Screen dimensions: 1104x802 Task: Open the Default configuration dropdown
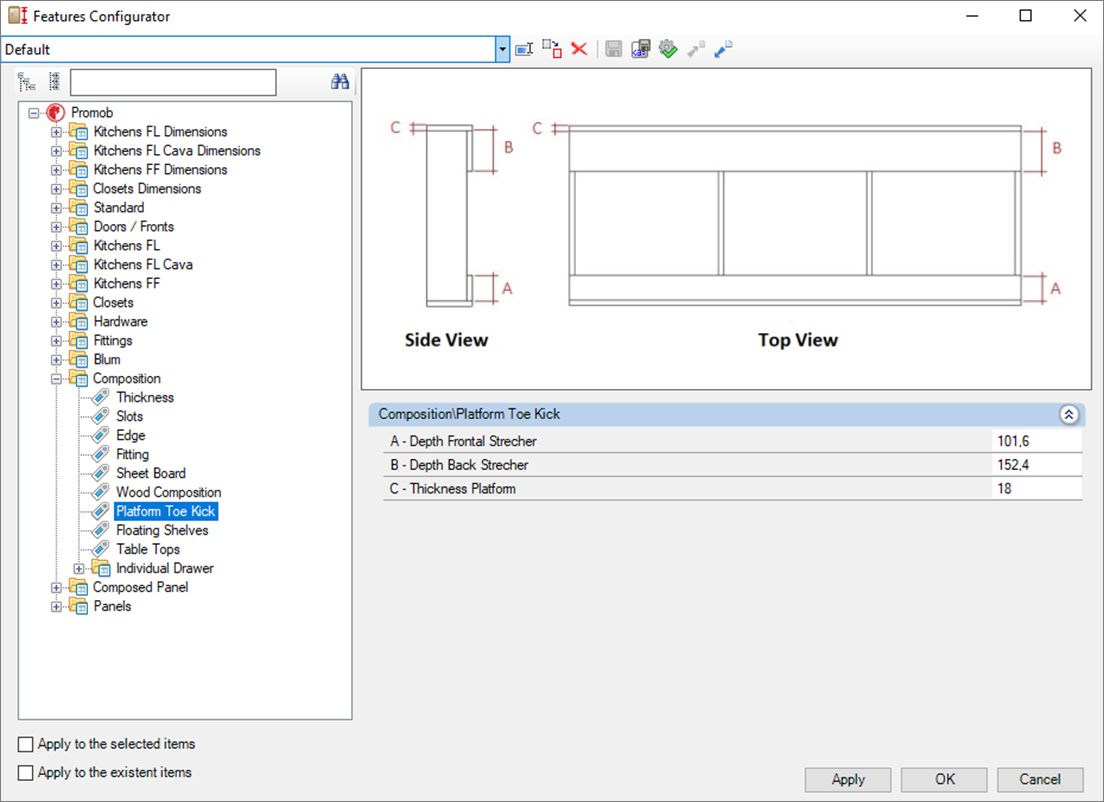[503, 49]
